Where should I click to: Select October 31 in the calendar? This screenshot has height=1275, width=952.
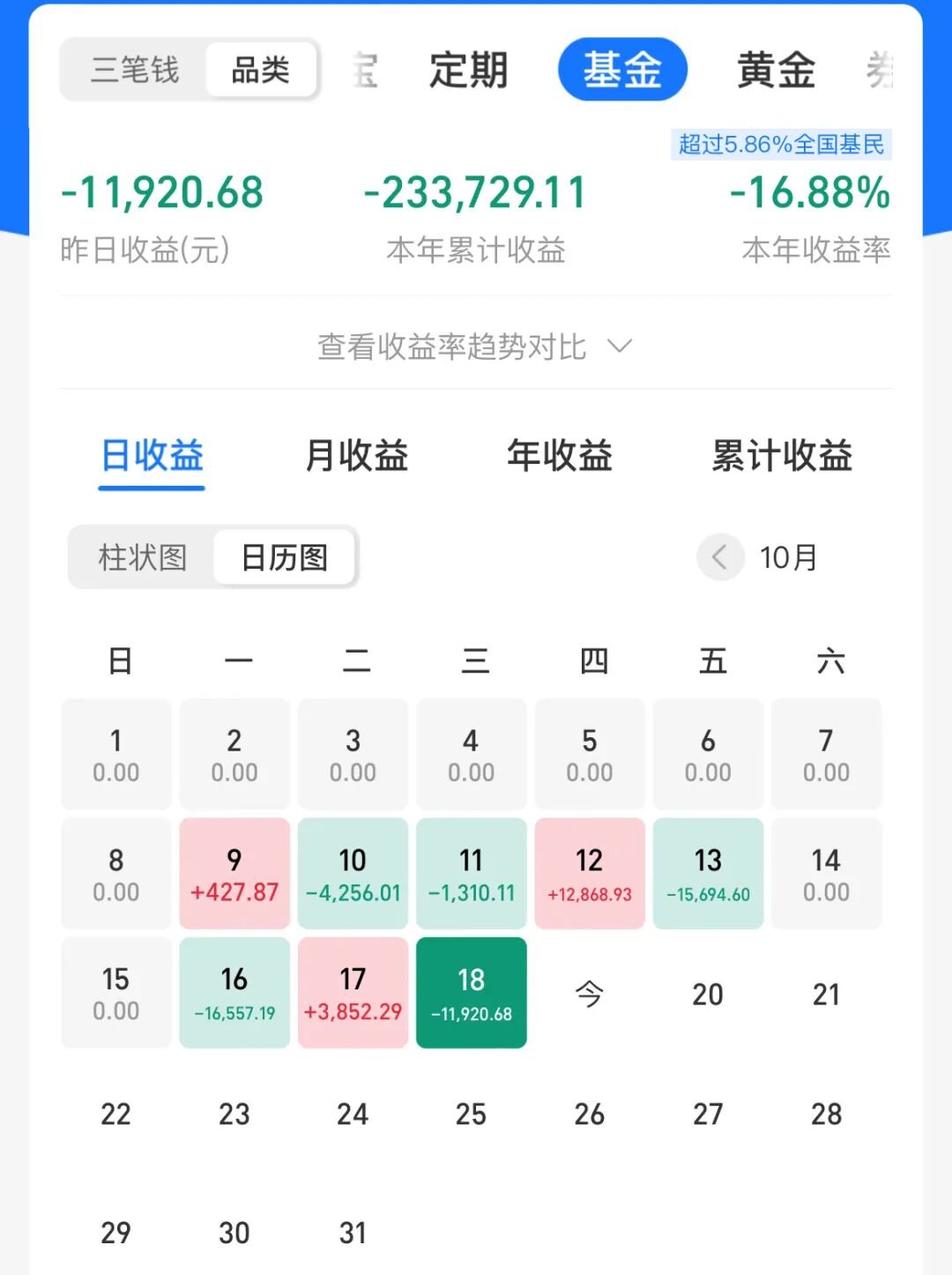coord(353,1233)
